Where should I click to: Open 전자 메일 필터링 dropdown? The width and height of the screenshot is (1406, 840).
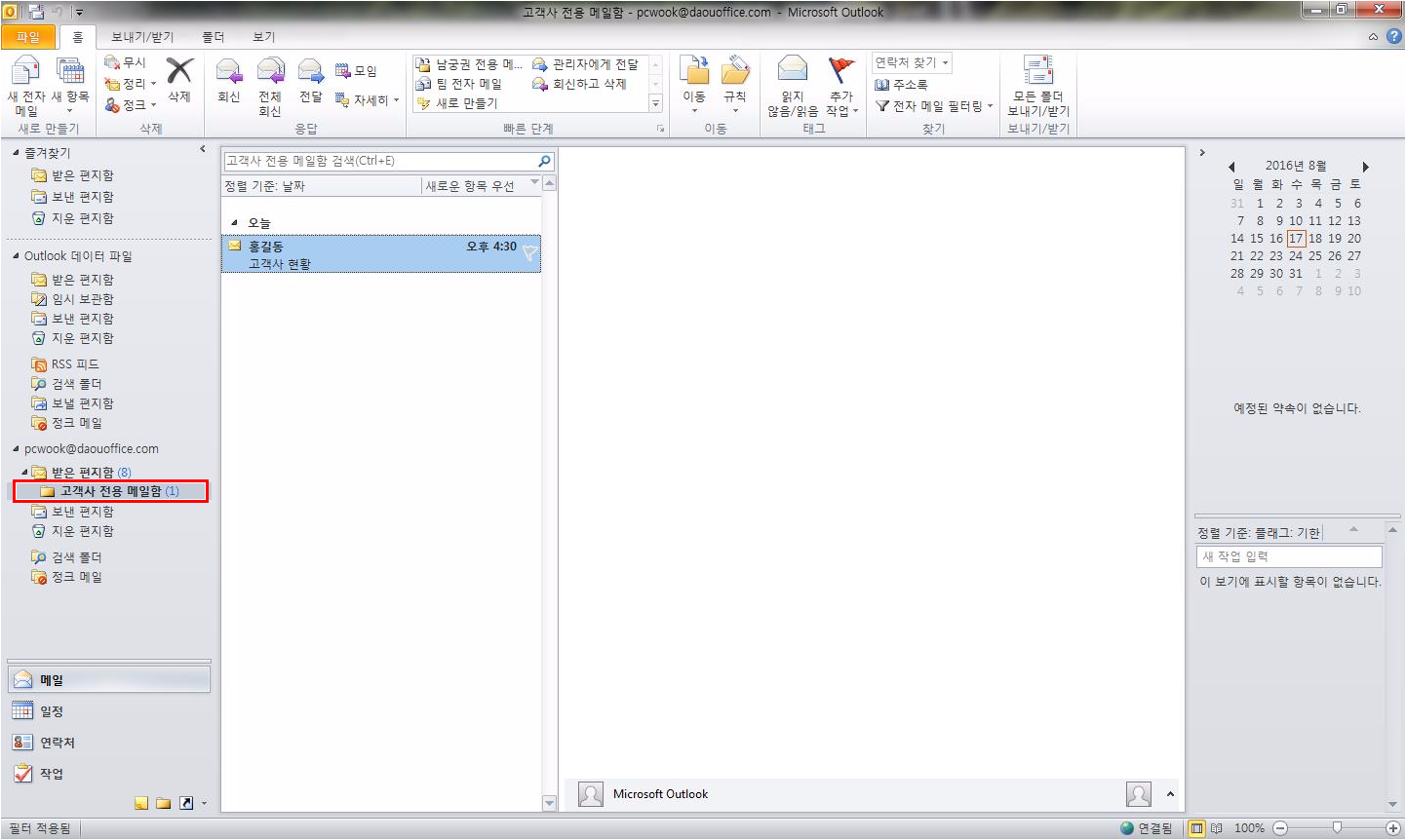(x=934, y=106)
